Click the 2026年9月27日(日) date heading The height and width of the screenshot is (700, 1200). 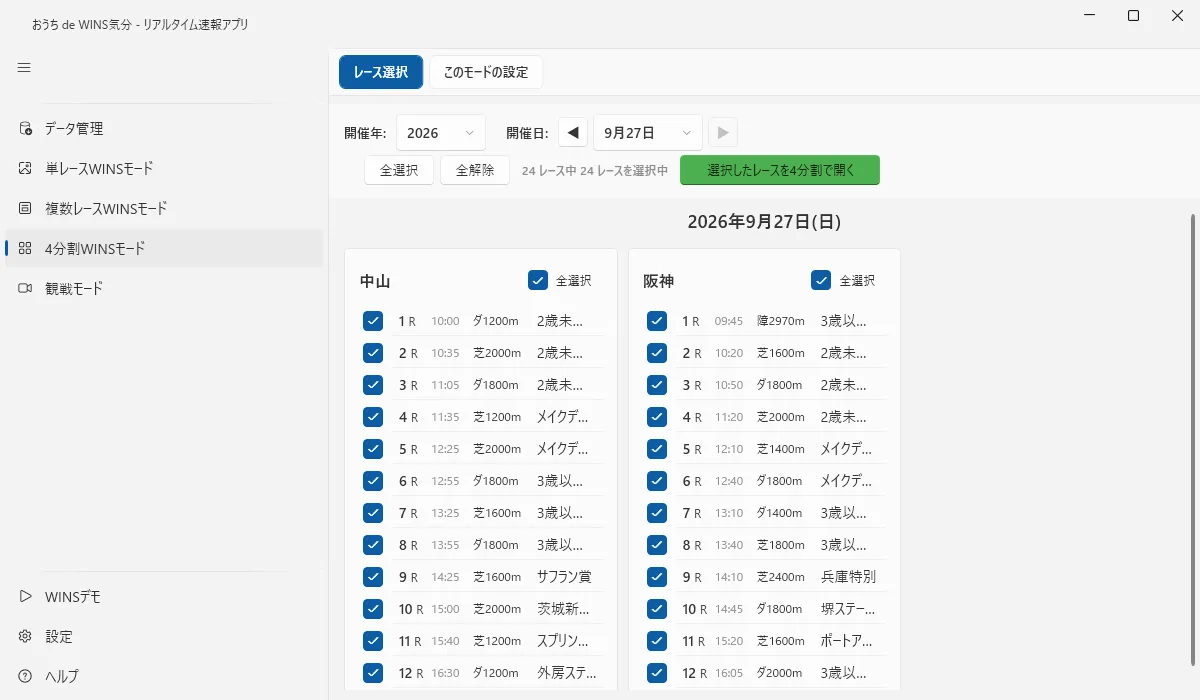click(x=764, y=222)
